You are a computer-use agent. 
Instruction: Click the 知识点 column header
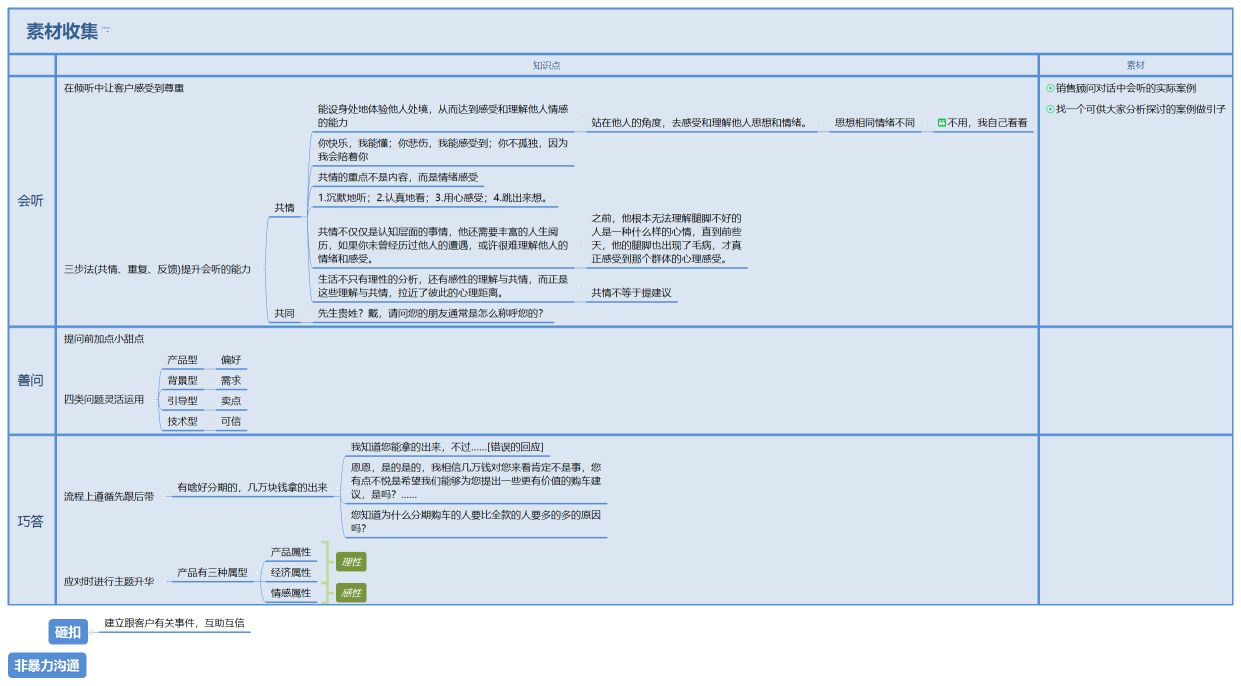(546, 65)
